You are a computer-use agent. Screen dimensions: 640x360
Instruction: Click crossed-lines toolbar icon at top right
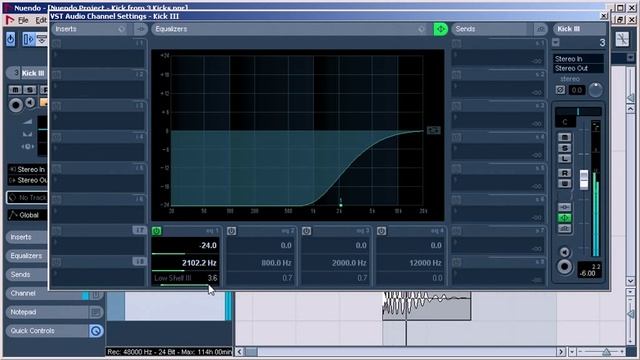[x=622, y=39]
